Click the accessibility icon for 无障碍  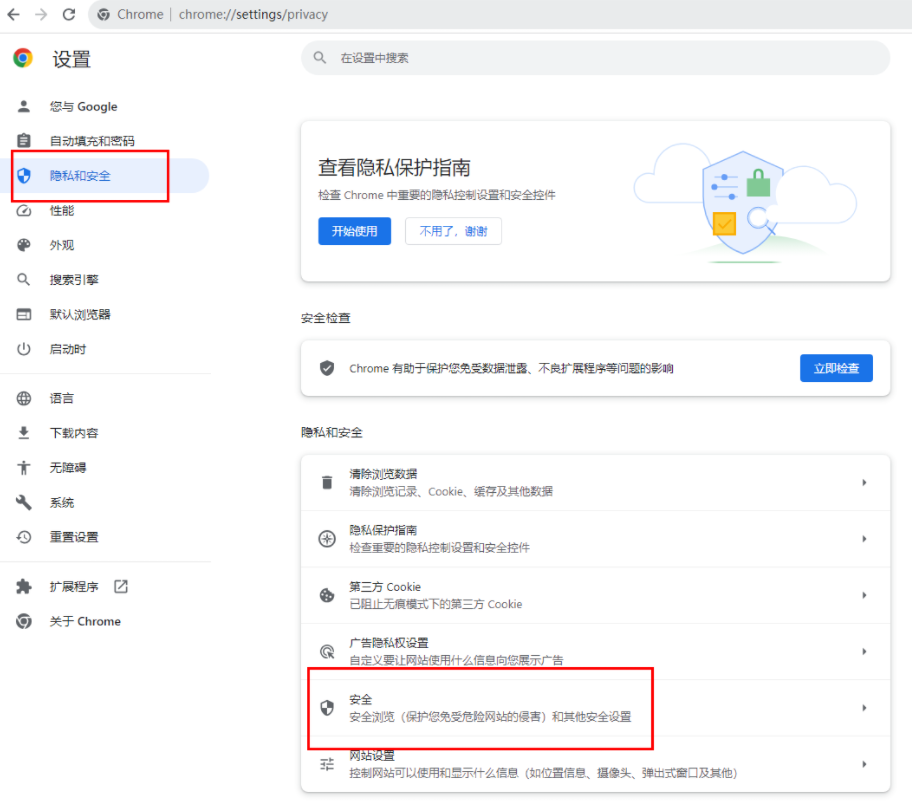(x=24, y=468)
